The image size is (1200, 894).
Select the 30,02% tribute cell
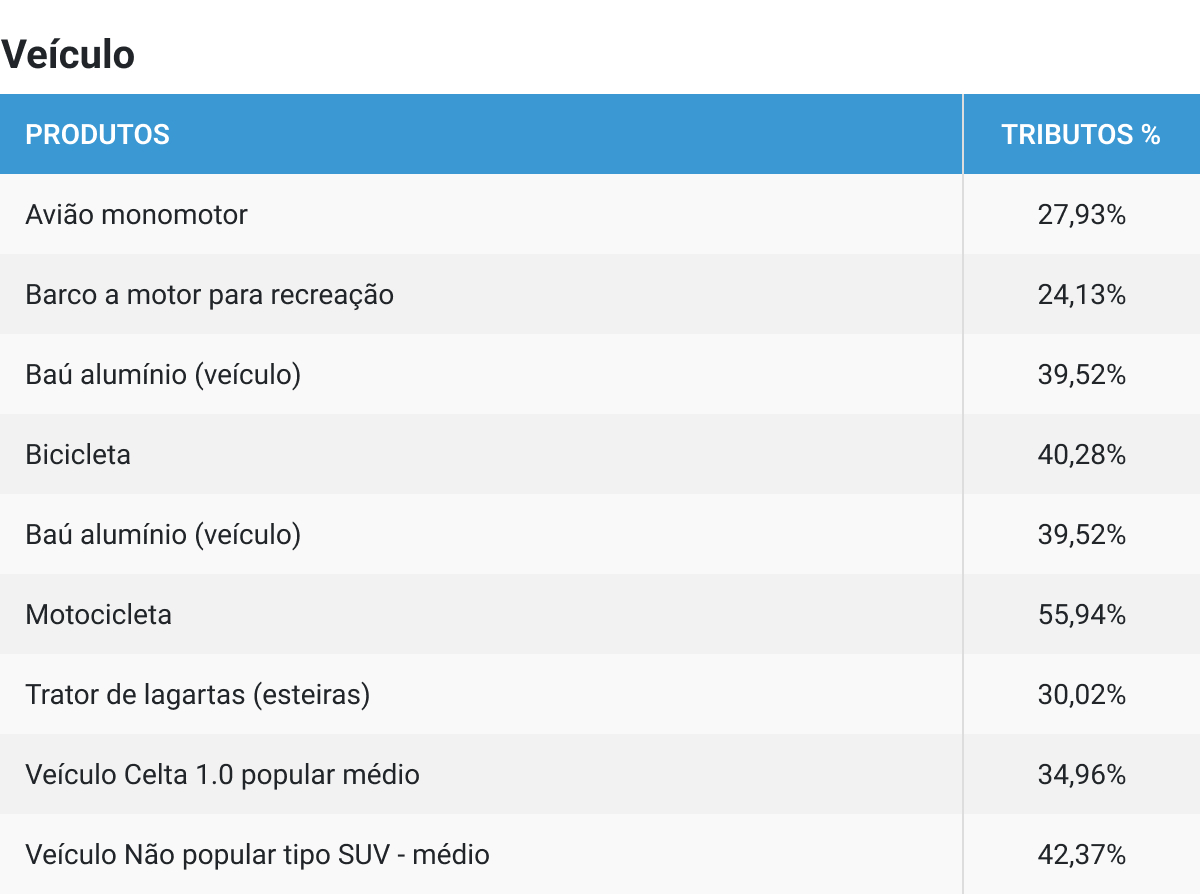coord(1082,695)
